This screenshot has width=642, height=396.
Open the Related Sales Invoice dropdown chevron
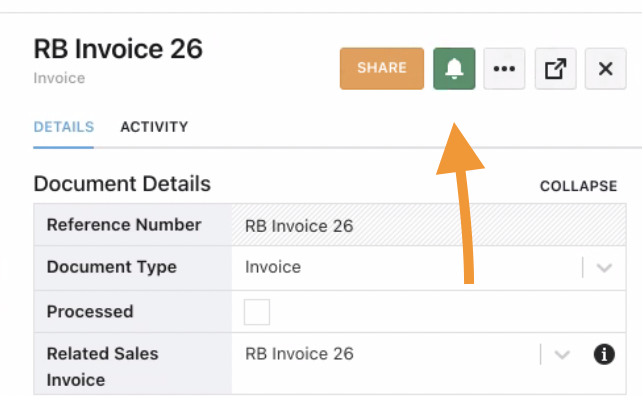pos(562,354)
